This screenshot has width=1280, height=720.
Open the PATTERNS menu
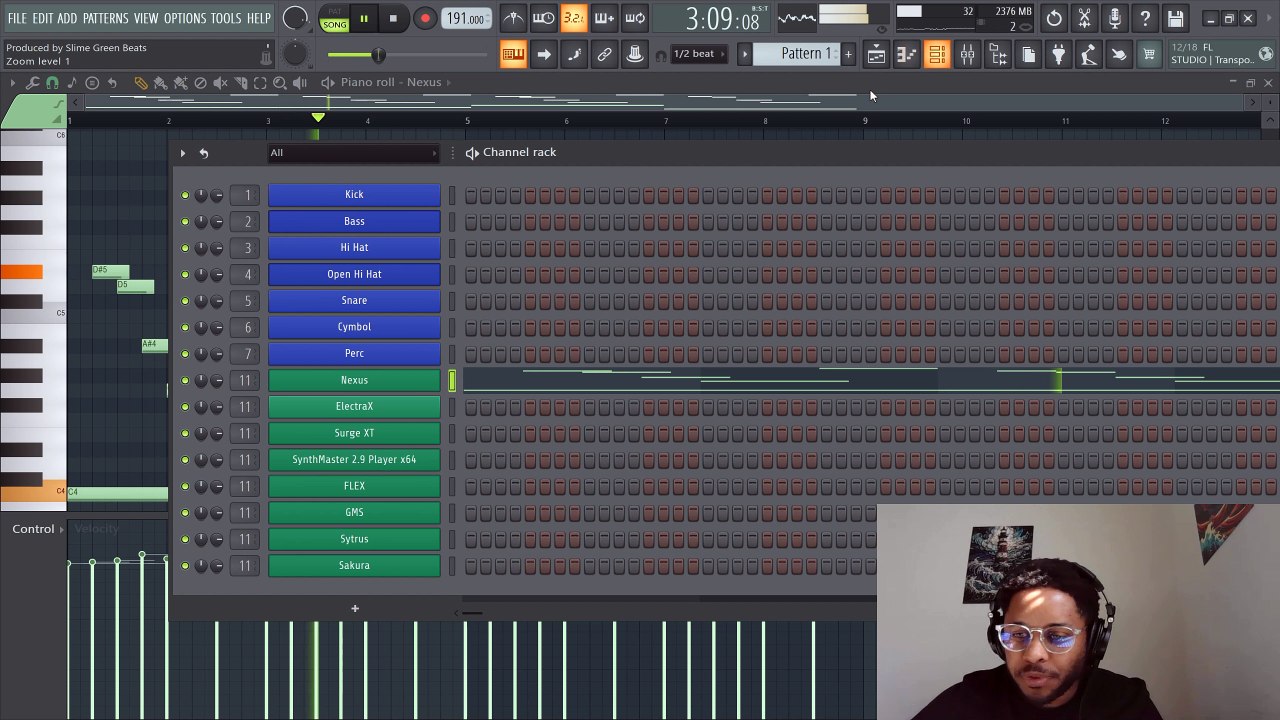tap(106, 18)
